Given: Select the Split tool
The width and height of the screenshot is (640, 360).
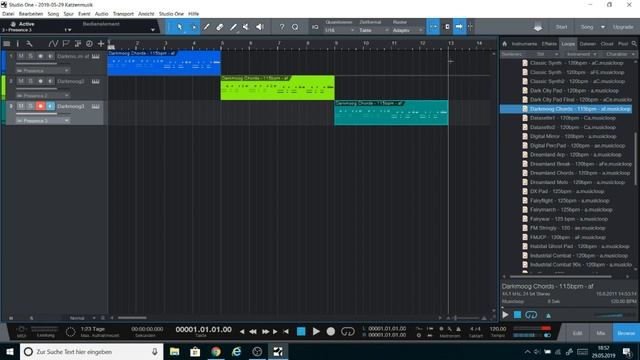Looking at the screenshot, I should [x=207, y=27].
